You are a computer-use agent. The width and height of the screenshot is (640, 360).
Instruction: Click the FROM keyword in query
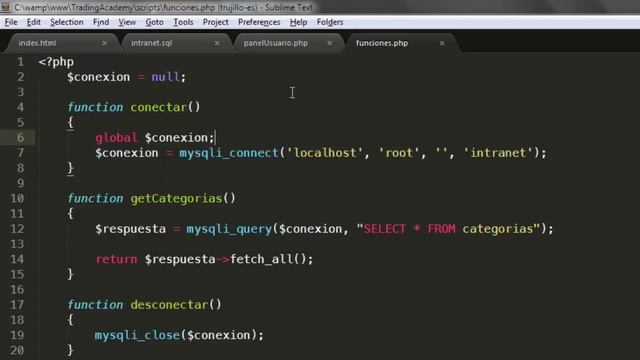(441, 229)
